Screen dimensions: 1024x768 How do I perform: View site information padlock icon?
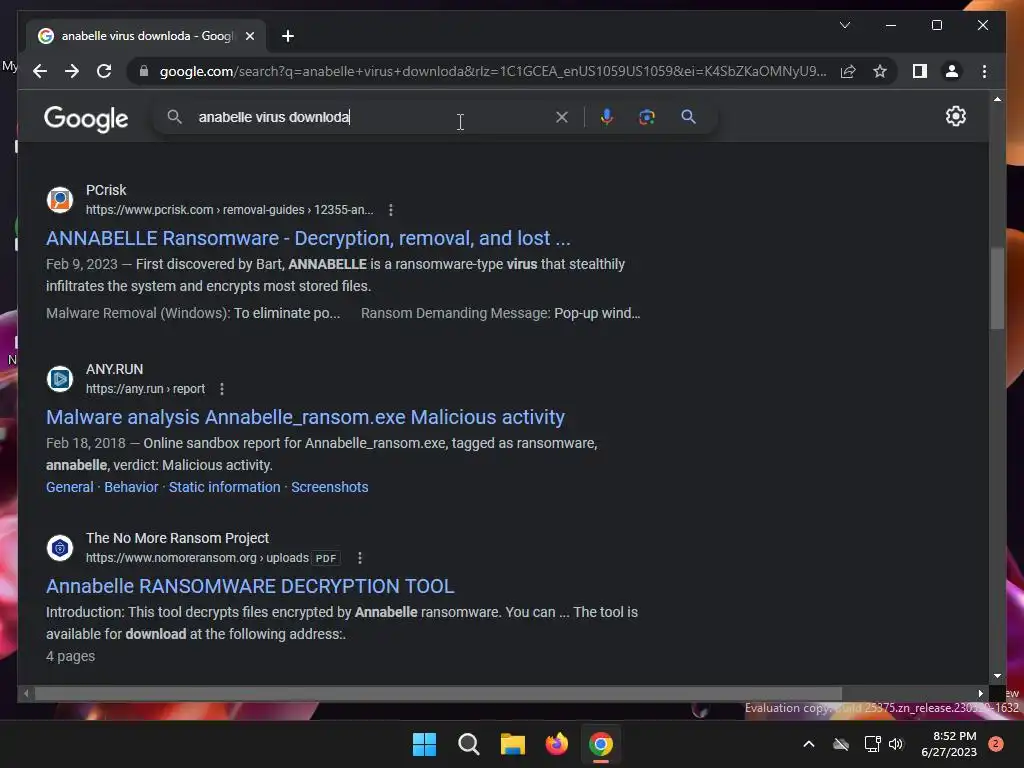tap(144, 71)
